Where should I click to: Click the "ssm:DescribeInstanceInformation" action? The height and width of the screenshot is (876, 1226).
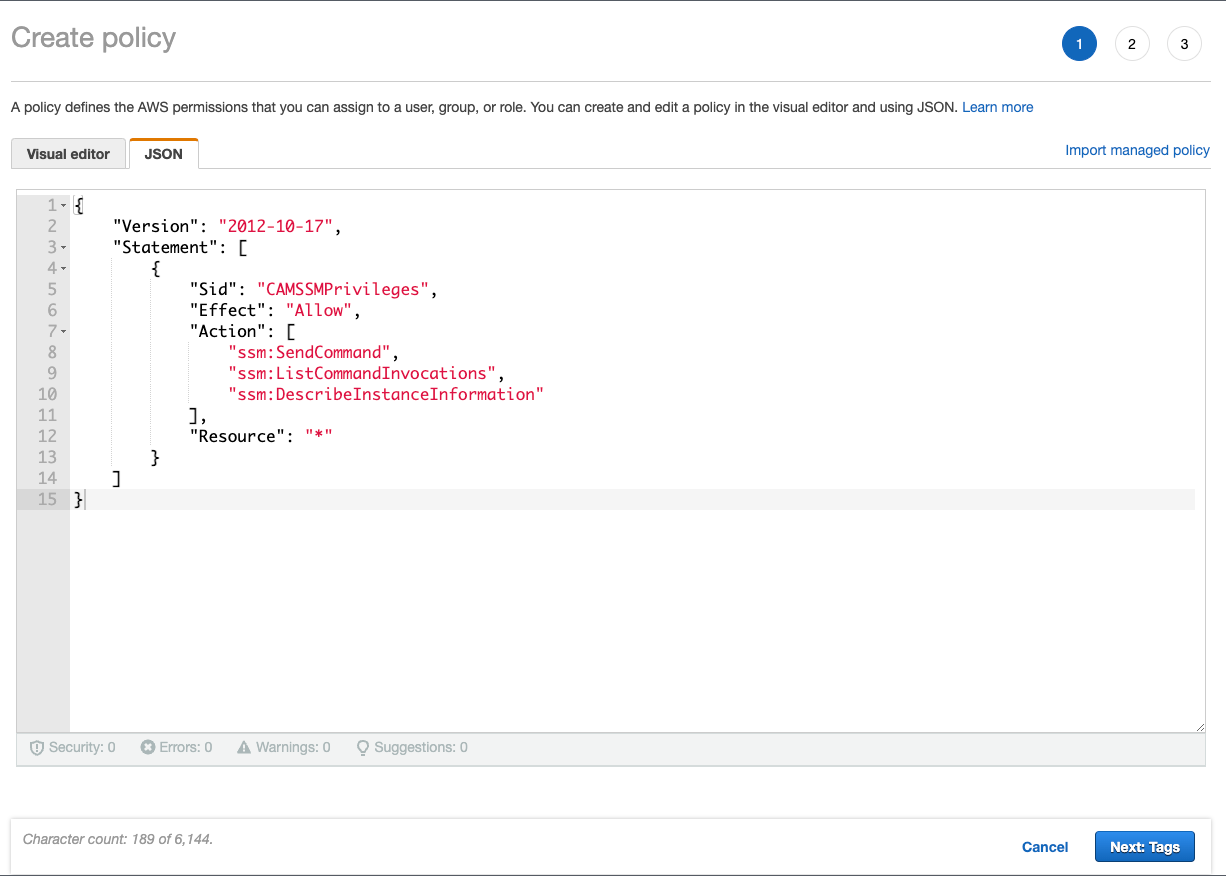386,394
